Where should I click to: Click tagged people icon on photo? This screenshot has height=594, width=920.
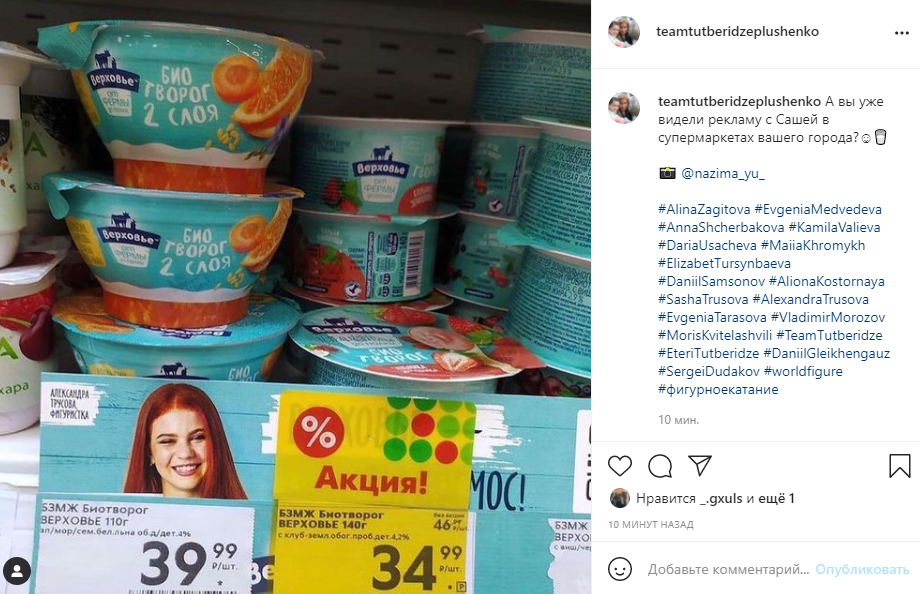click(x=17, y=571)
